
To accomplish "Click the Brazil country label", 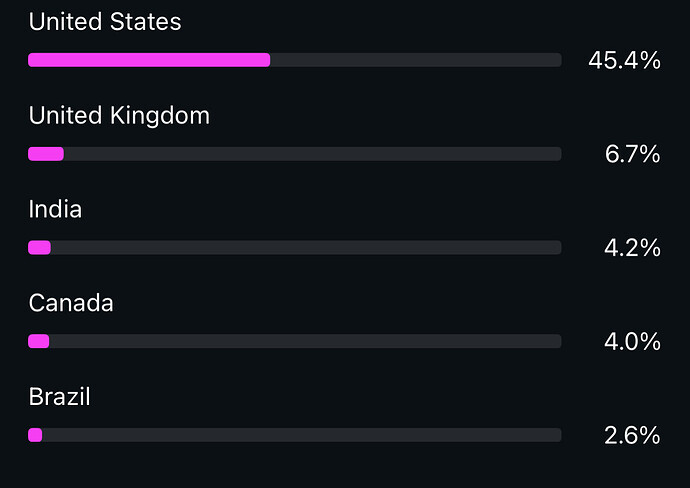I will click(60, 397).
